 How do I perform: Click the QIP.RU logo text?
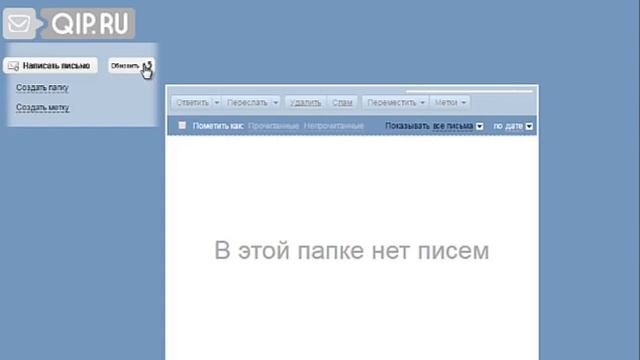tap(90, 24)
